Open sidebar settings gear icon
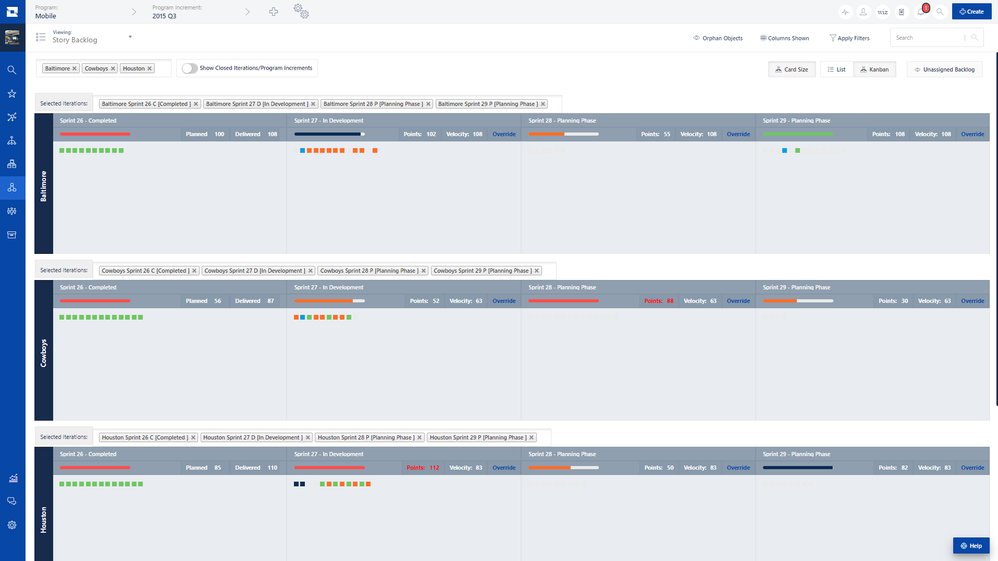The image size is (998, 561). pyautogui.click(x=12, y=525)
